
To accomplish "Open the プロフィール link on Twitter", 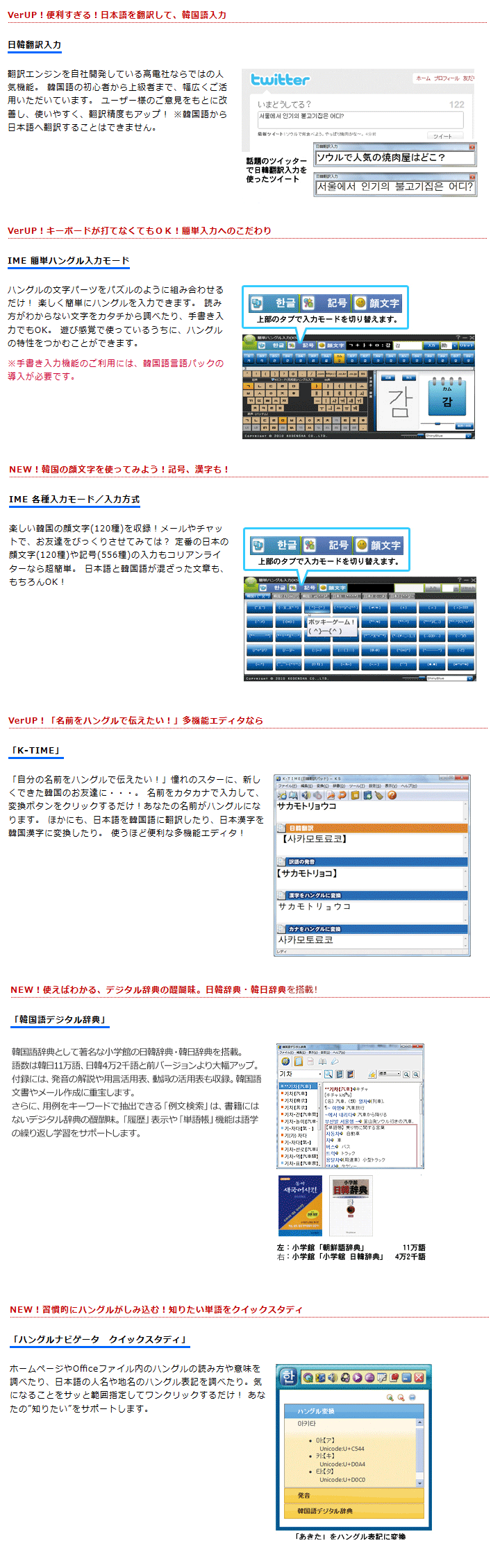I will tap(447, 78).
